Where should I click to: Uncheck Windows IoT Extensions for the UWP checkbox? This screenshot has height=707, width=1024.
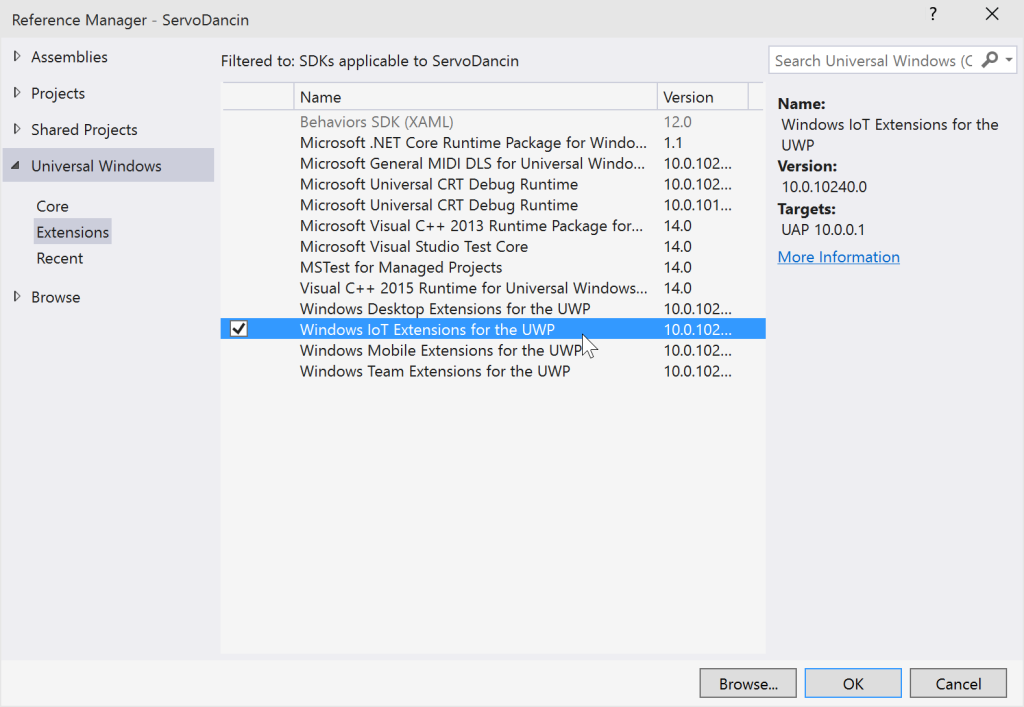click(x=239, y=328)
